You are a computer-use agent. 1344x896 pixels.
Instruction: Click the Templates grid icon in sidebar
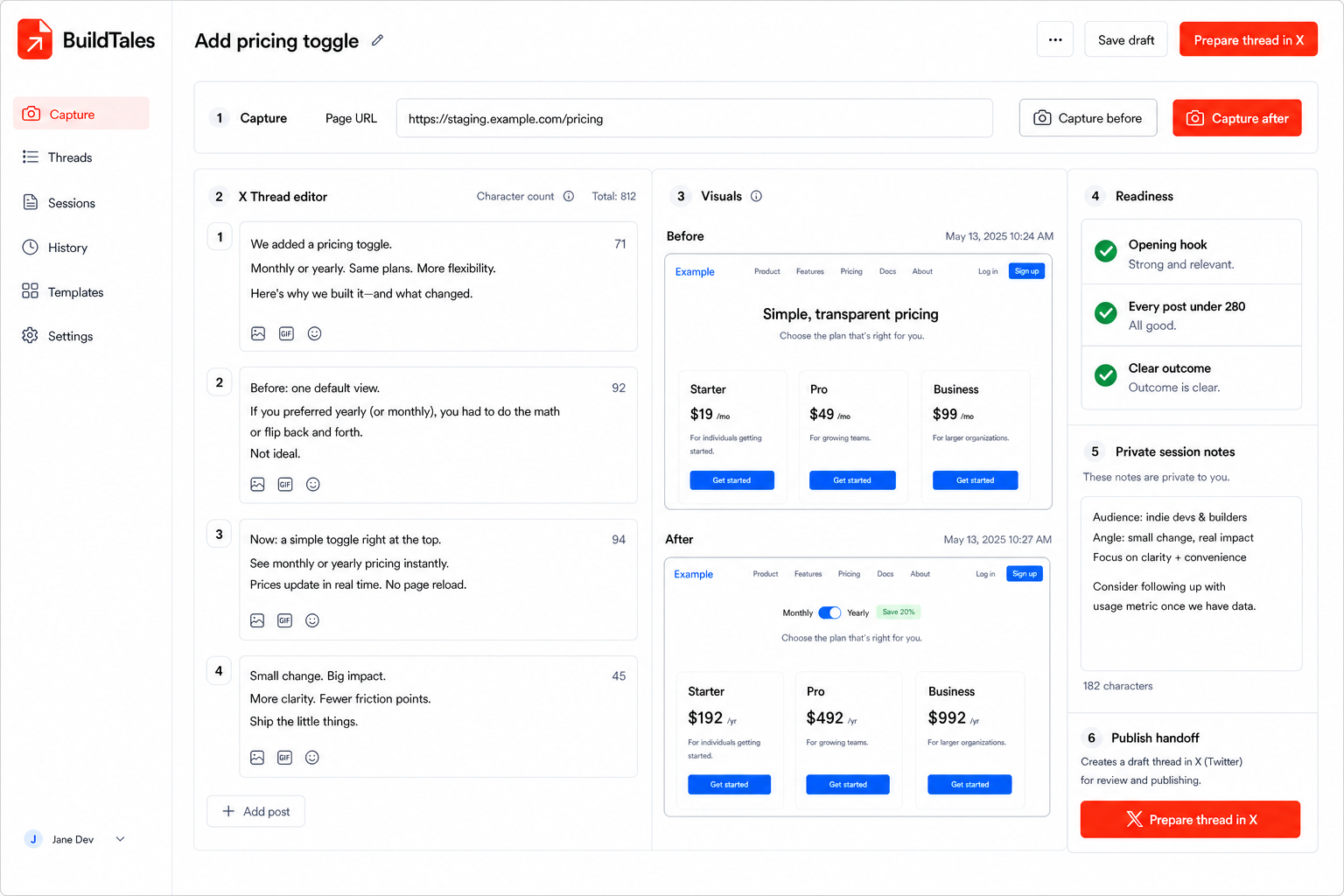pyautogui.click(x=31, y=291)
